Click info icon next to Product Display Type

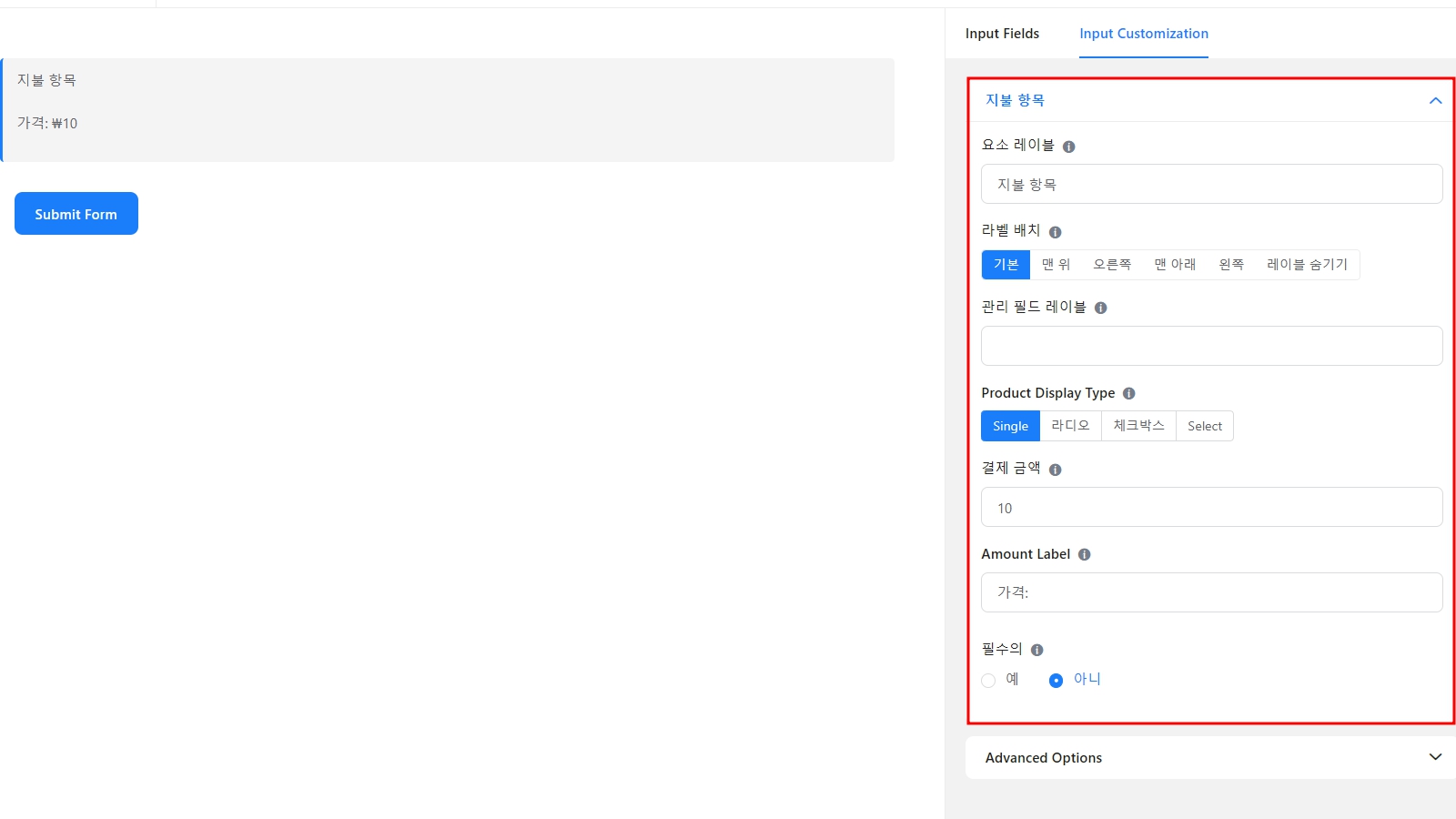(1128, 393)
